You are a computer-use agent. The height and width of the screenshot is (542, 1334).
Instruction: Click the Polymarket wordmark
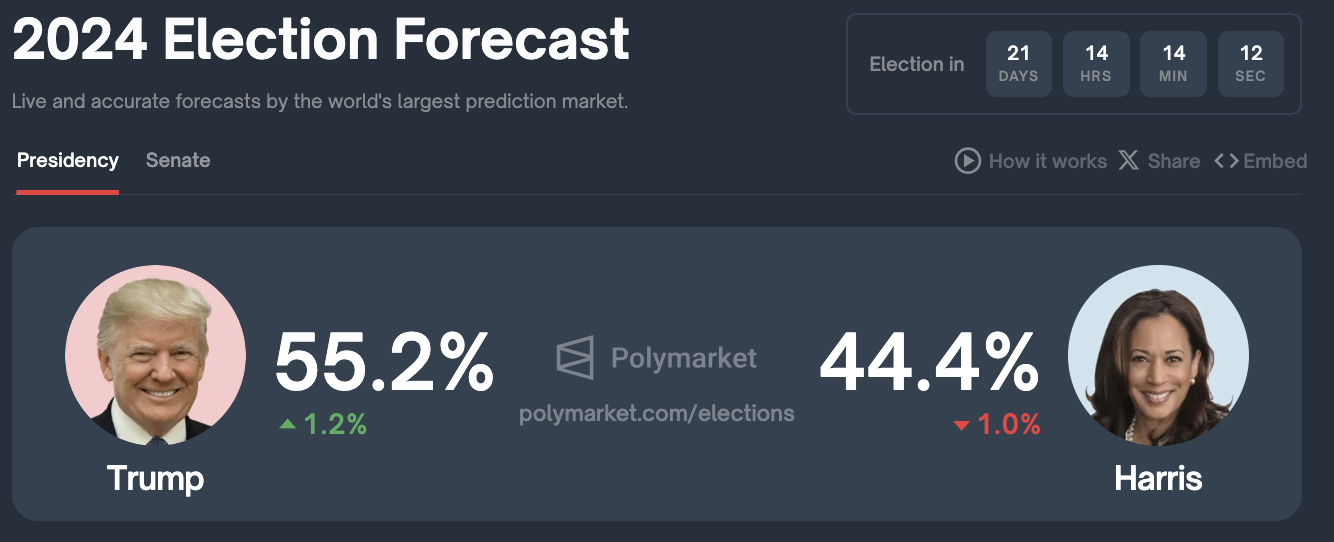click(684, 358)
